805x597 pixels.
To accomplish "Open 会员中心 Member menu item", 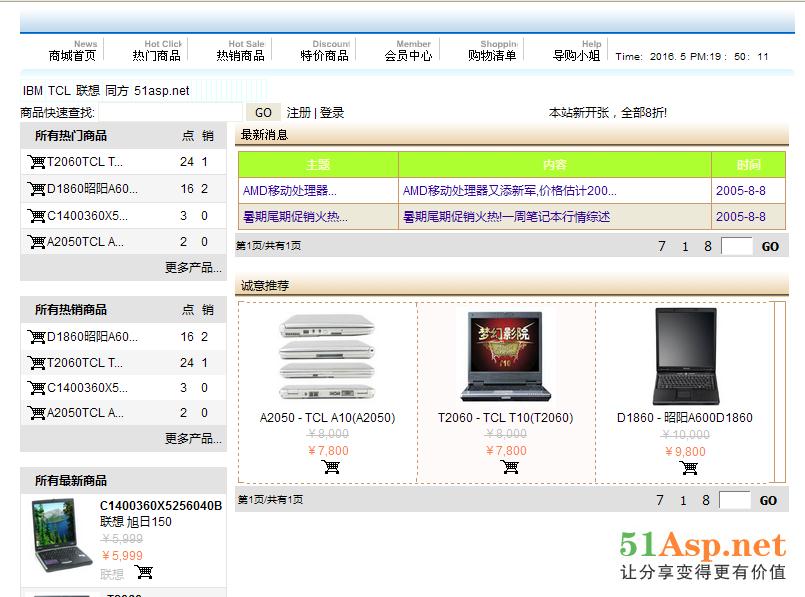I will 408,51.
